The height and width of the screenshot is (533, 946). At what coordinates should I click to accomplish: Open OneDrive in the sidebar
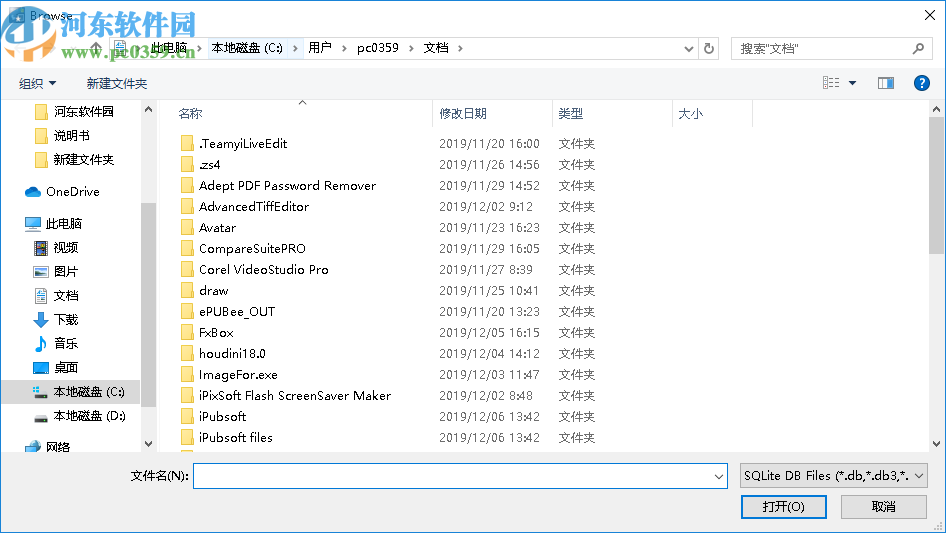(62, 192)
